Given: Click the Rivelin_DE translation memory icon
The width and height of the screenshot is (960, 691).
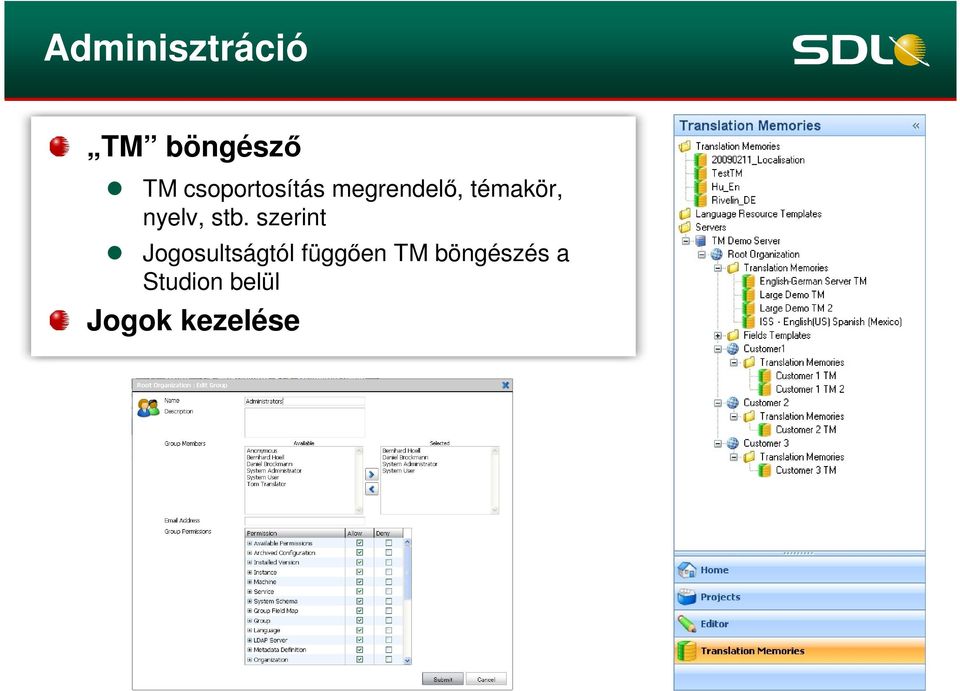Looking at the screenshot, I should (x=701, y=200).
